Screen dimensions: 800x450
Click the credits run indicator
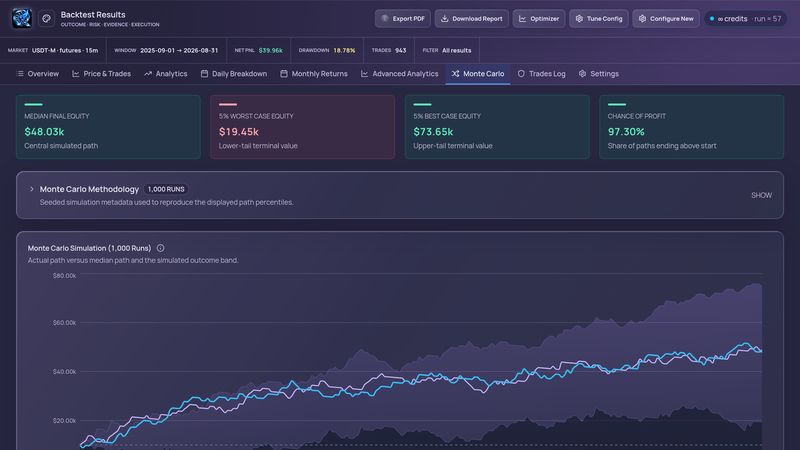[745, 18]
